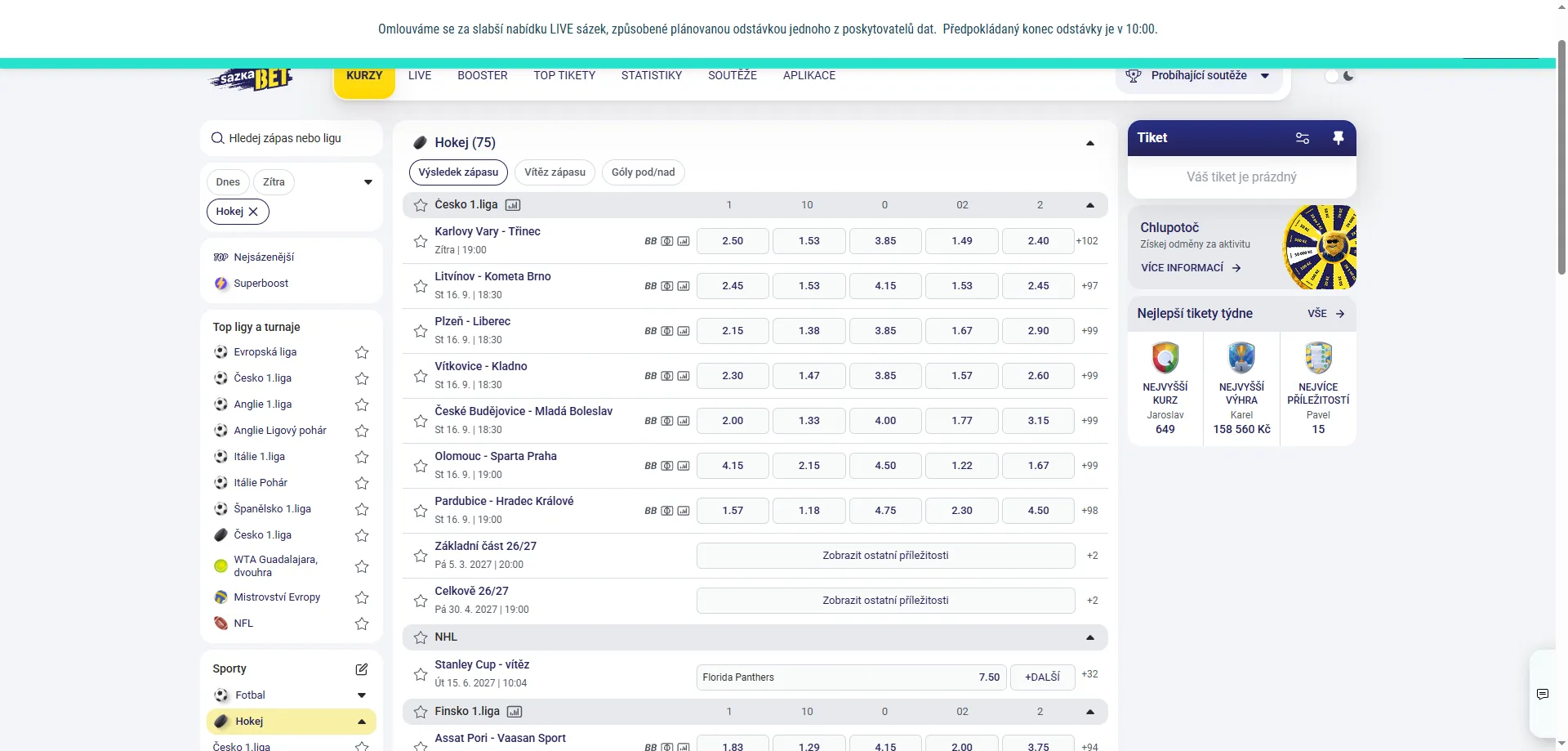Select the Výsledek zápasu market

click(458, 172)
